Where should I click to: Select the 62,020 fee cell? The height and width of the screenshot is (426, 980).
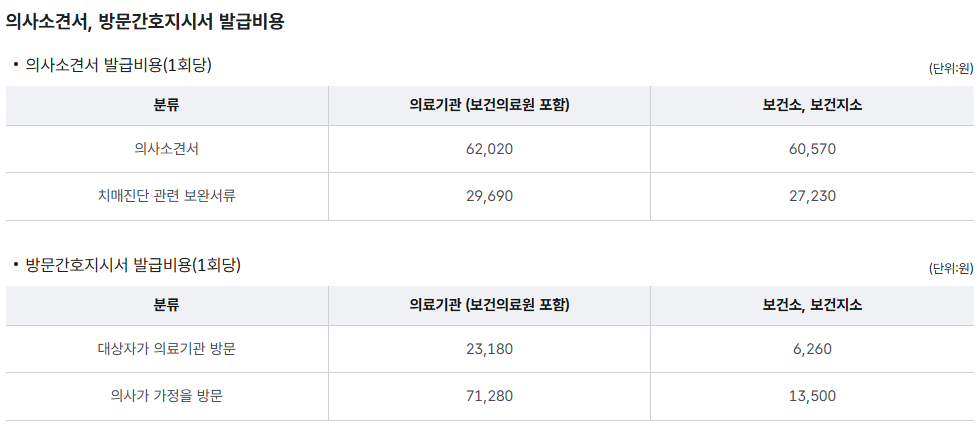click(489, 149)
